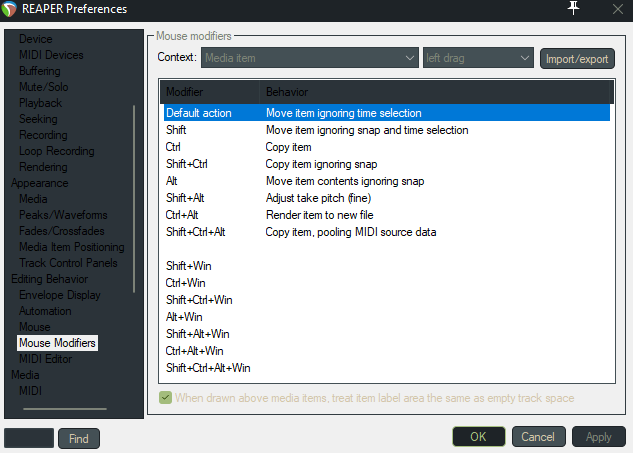Select the Device preferences page
Screen dimensions: 633x453
coord(36,39)
